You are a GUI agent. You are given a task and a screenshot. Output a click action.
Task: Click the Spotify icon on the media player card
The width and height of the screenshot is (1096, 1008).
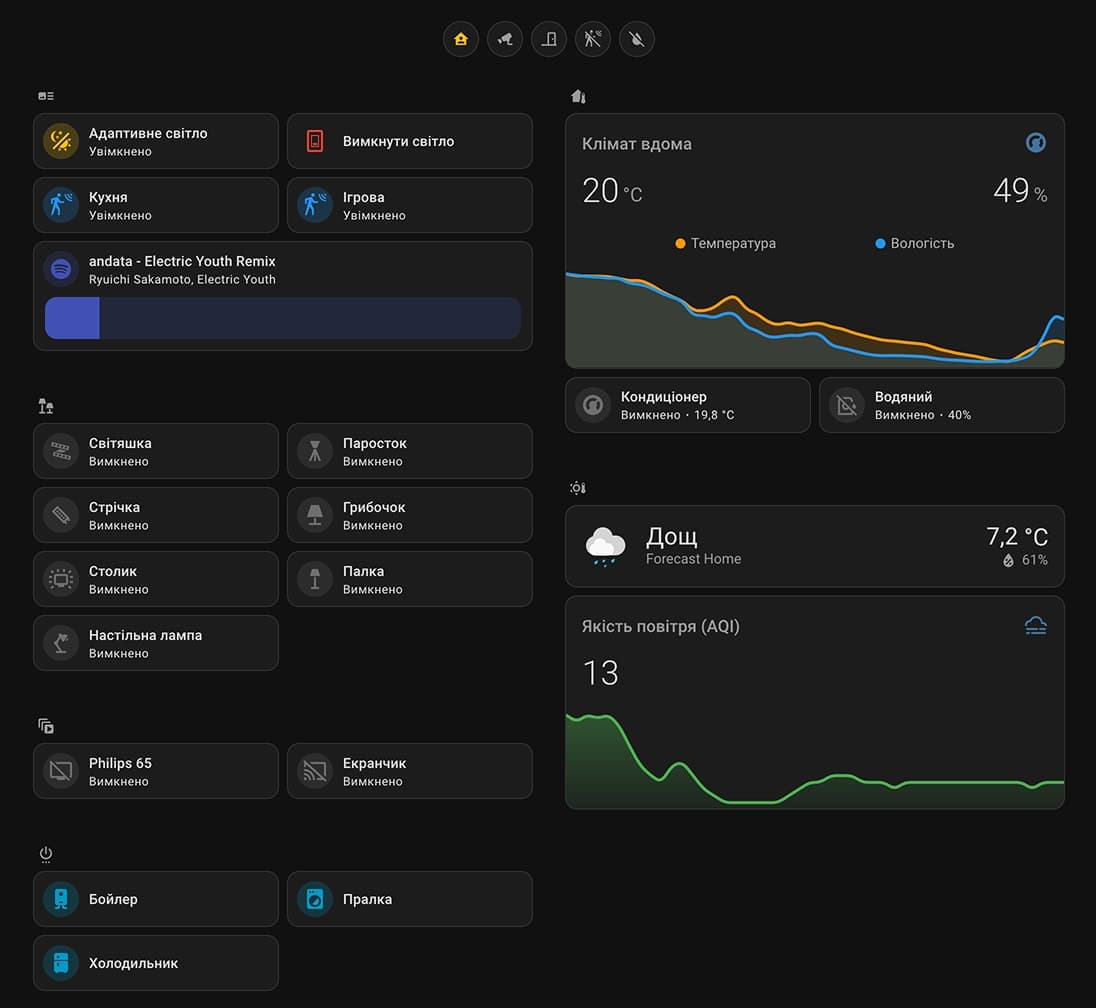pyautogui.click(x=60, y=268)
